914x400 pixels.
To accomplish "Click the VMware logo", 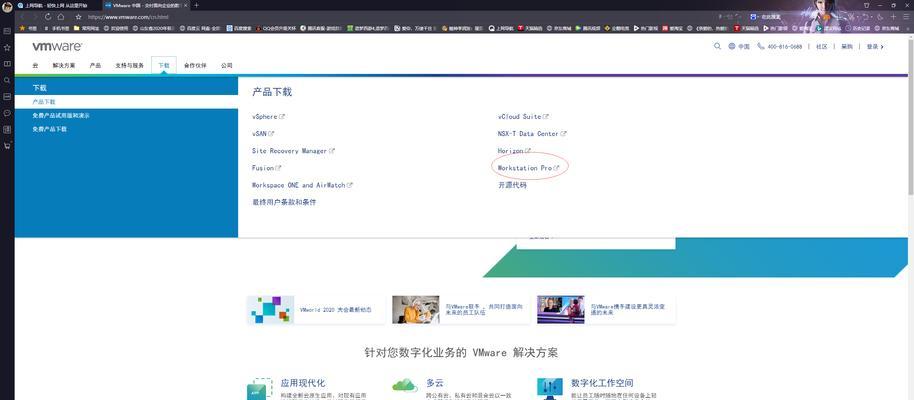I will click(57, 46).
